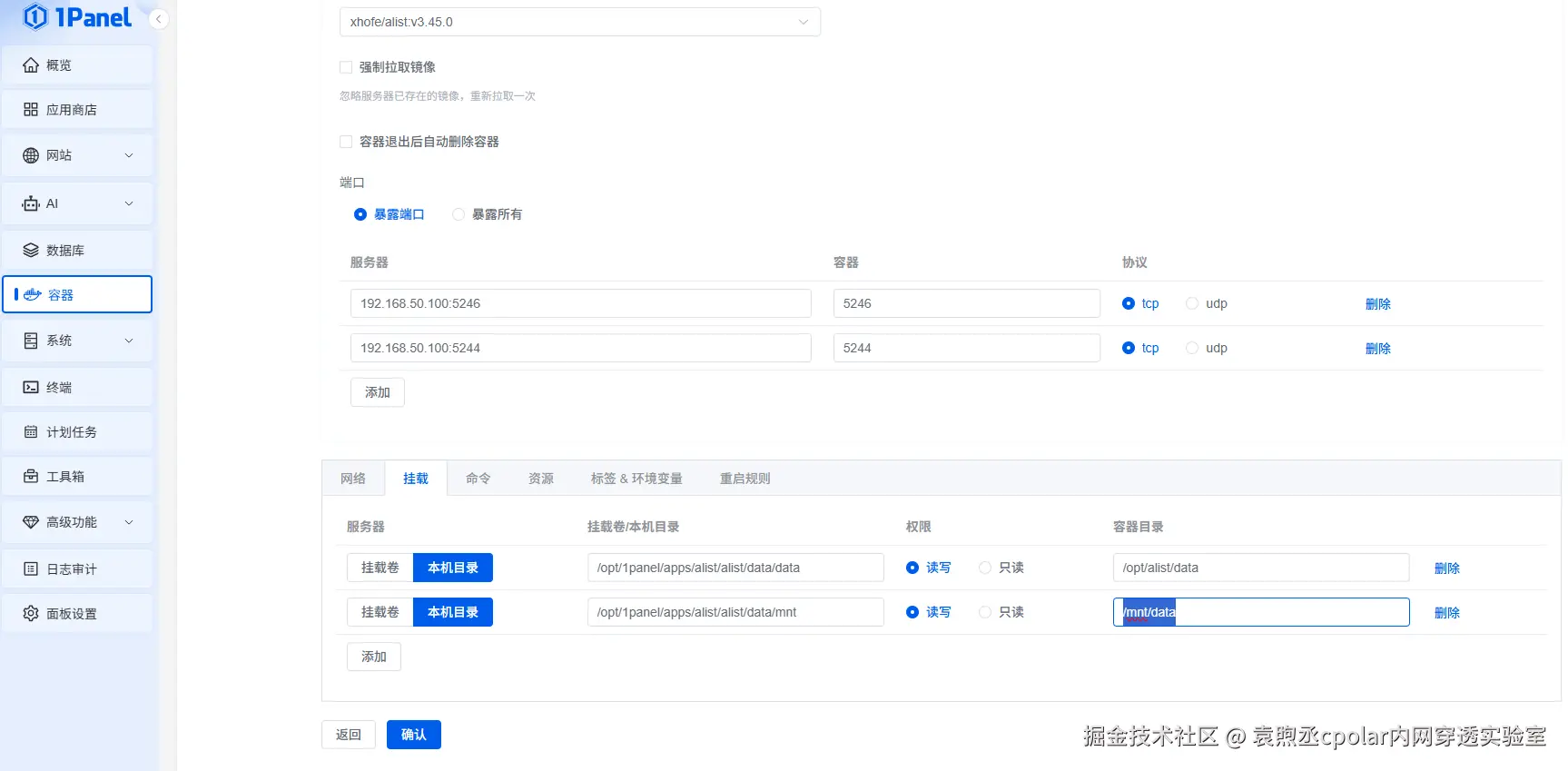The image size is (1568, 771).
Task: Focus the /opt/1panel/apps/alist/alist/data/mnt path field
Action: 735,612
